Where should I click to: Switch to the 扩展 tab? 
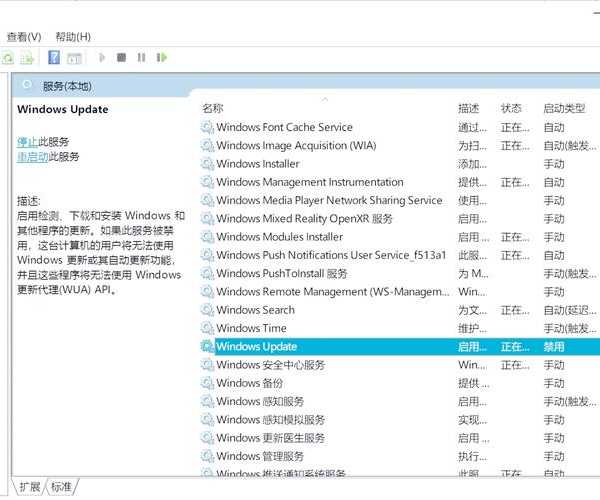(29, 487)
